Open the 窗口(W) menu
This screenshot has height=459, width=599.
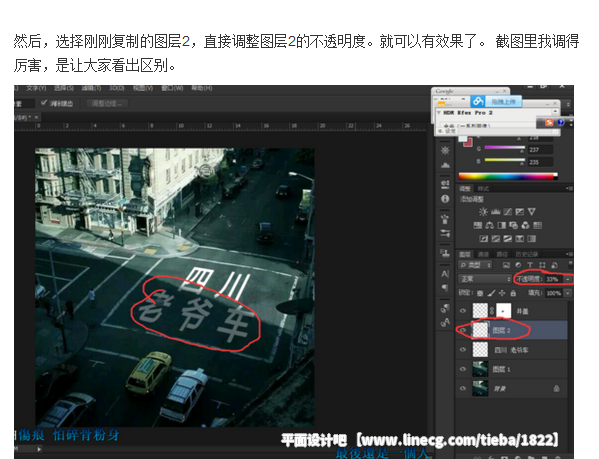(x=172, y=88)
